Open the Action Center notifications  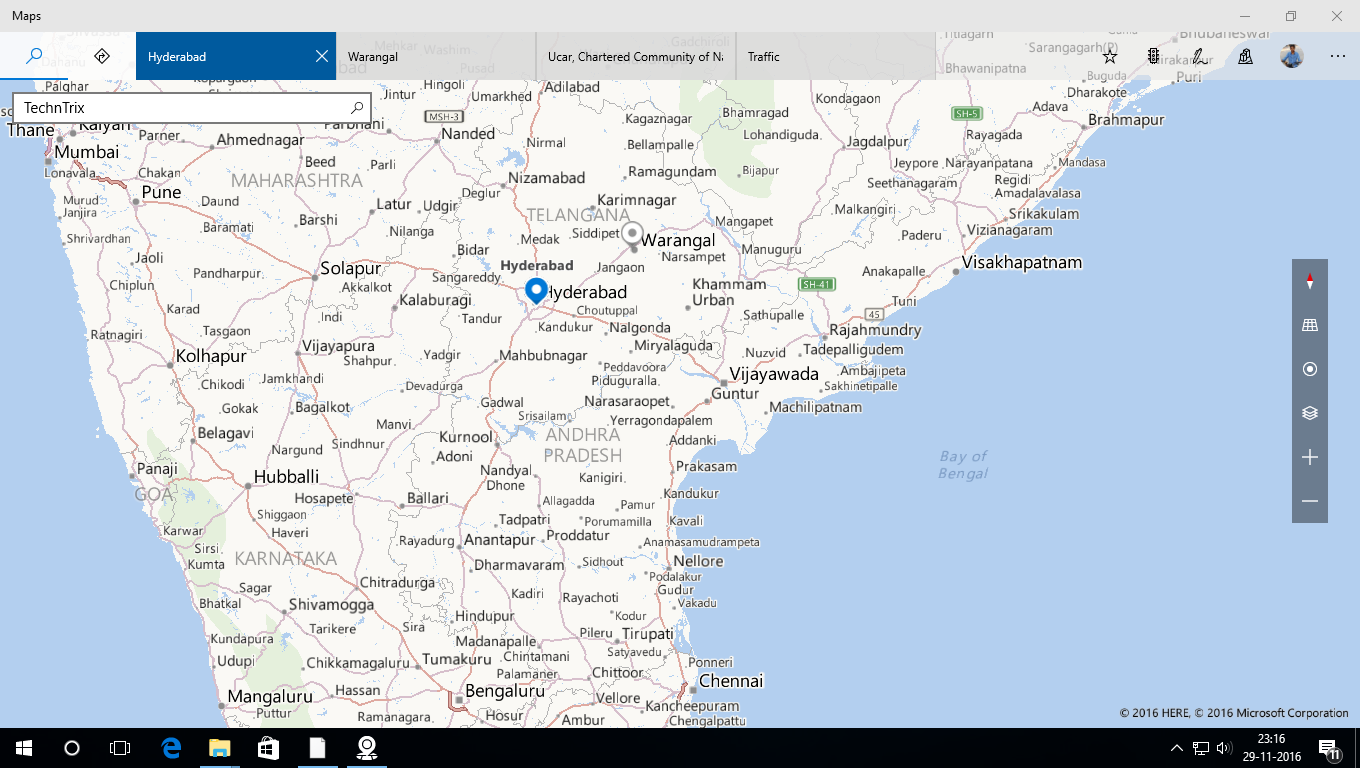pos(1330,748)
